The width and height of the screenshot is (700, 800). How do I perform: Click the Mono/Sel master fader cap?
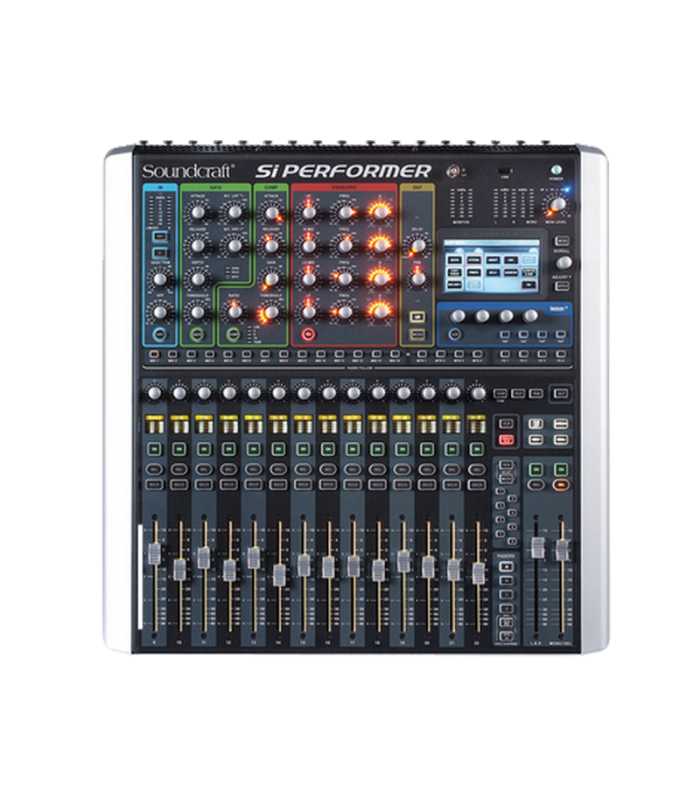click(x=562, y=549)
